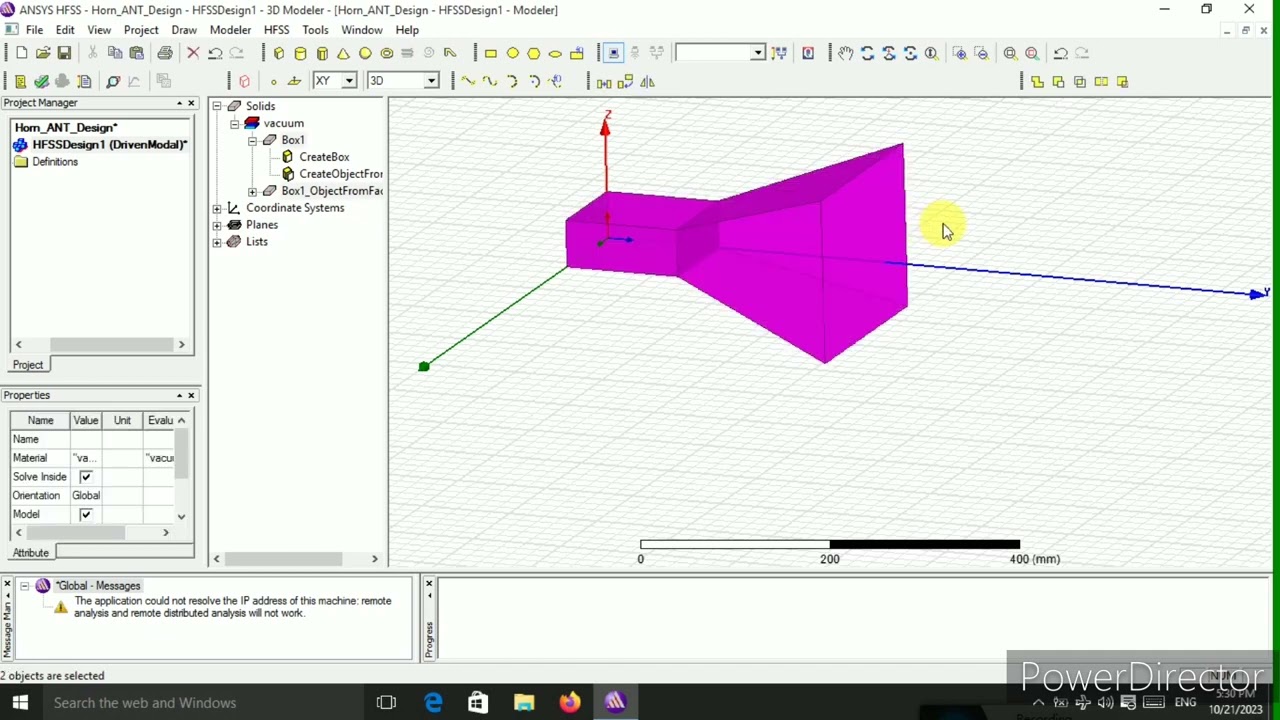Collapse the Global - Messages node
1280x720 pixels.
[x=24, y=586]
